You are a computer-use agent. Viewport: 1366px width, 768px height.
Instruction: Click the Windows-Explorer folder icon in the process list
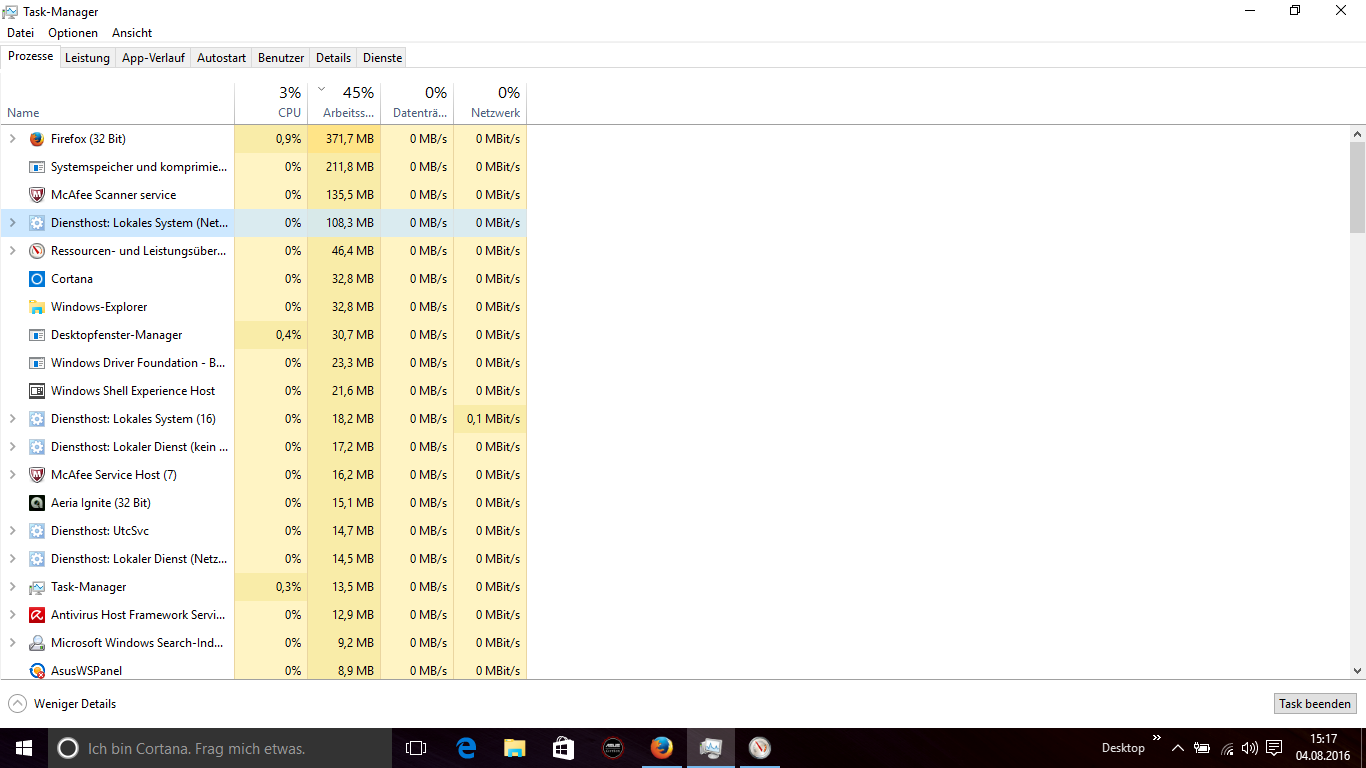click(37, 307)
